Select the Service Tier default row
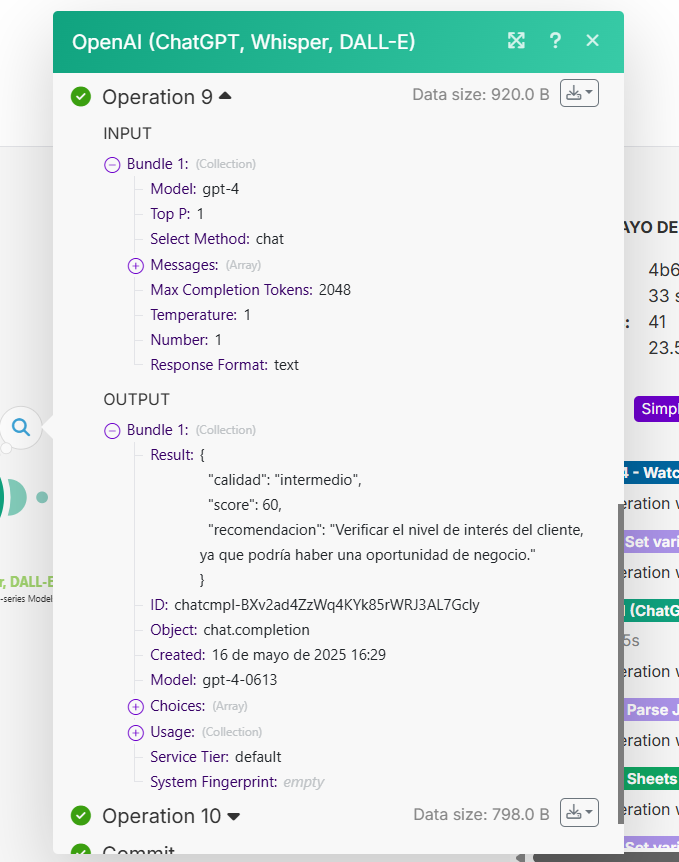The width and height of the screenshot is (679, 862). (x=216, y=757)
